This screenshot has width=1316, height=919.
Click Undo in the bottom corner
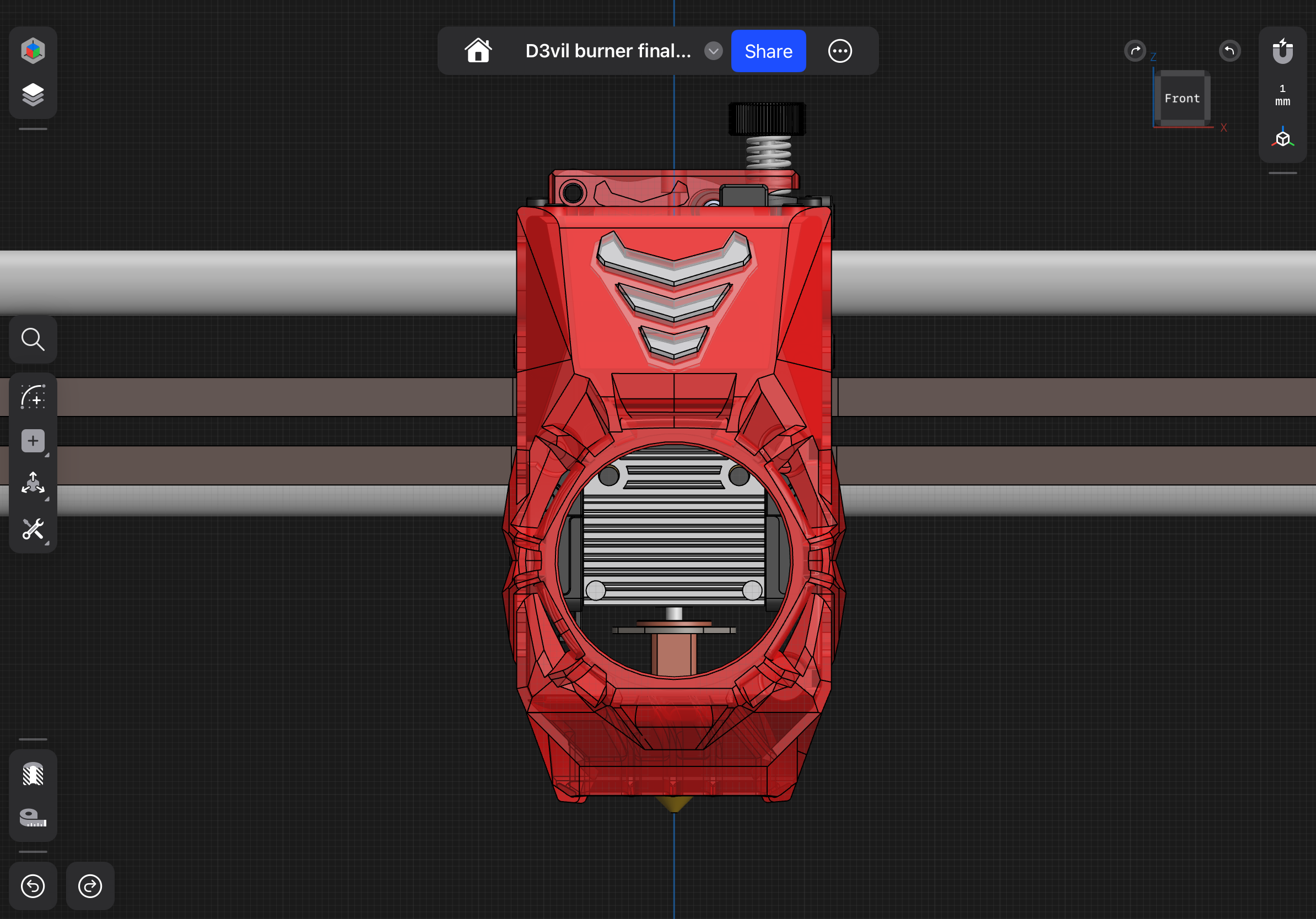[33, 886]
